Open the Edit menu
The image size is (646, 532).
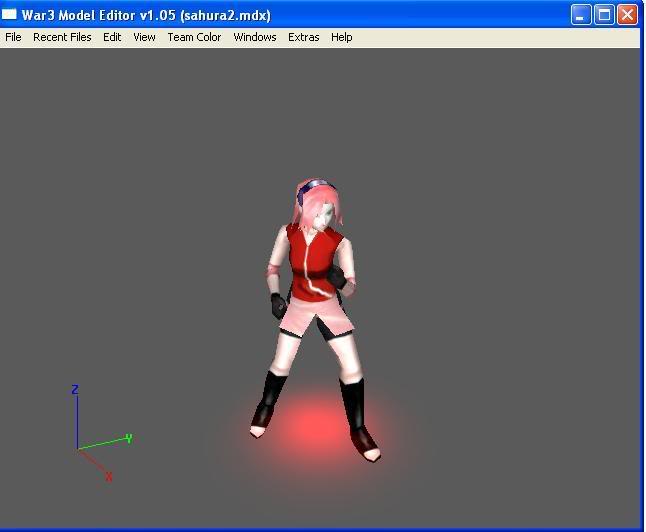pyautogui.click(x=112, y=37)
